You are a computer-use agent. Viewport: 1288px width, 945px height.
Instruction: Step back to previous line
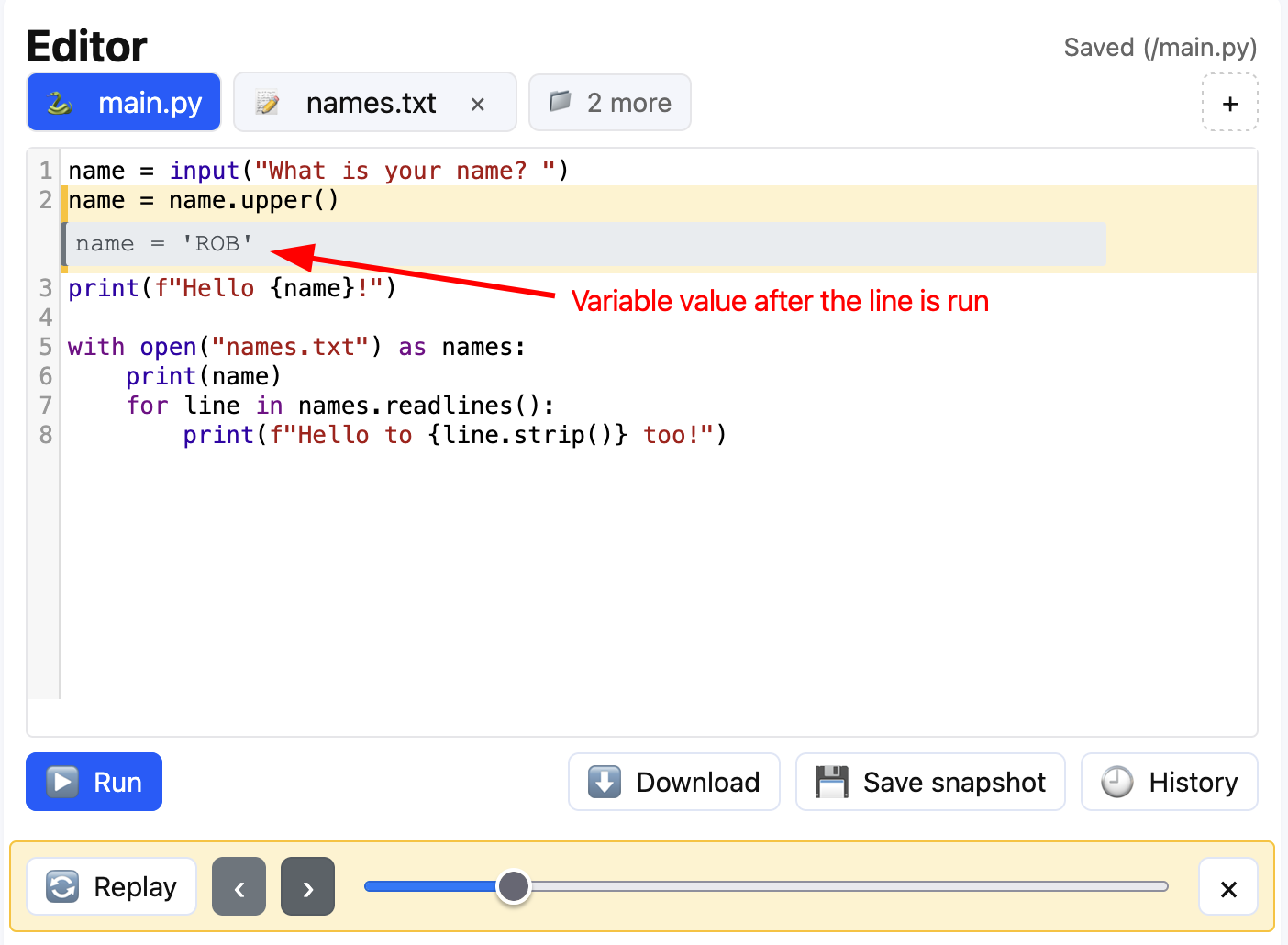point(239,887)
